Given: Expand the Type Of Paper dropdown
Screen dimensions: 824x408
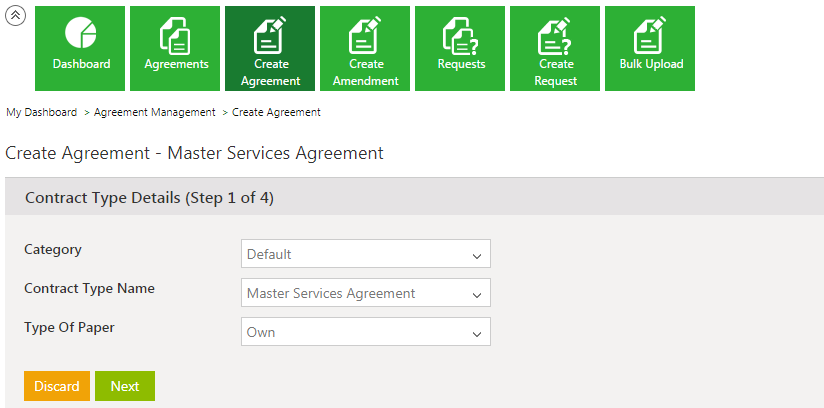Looking at the screenshot, I should coord(366,332).
